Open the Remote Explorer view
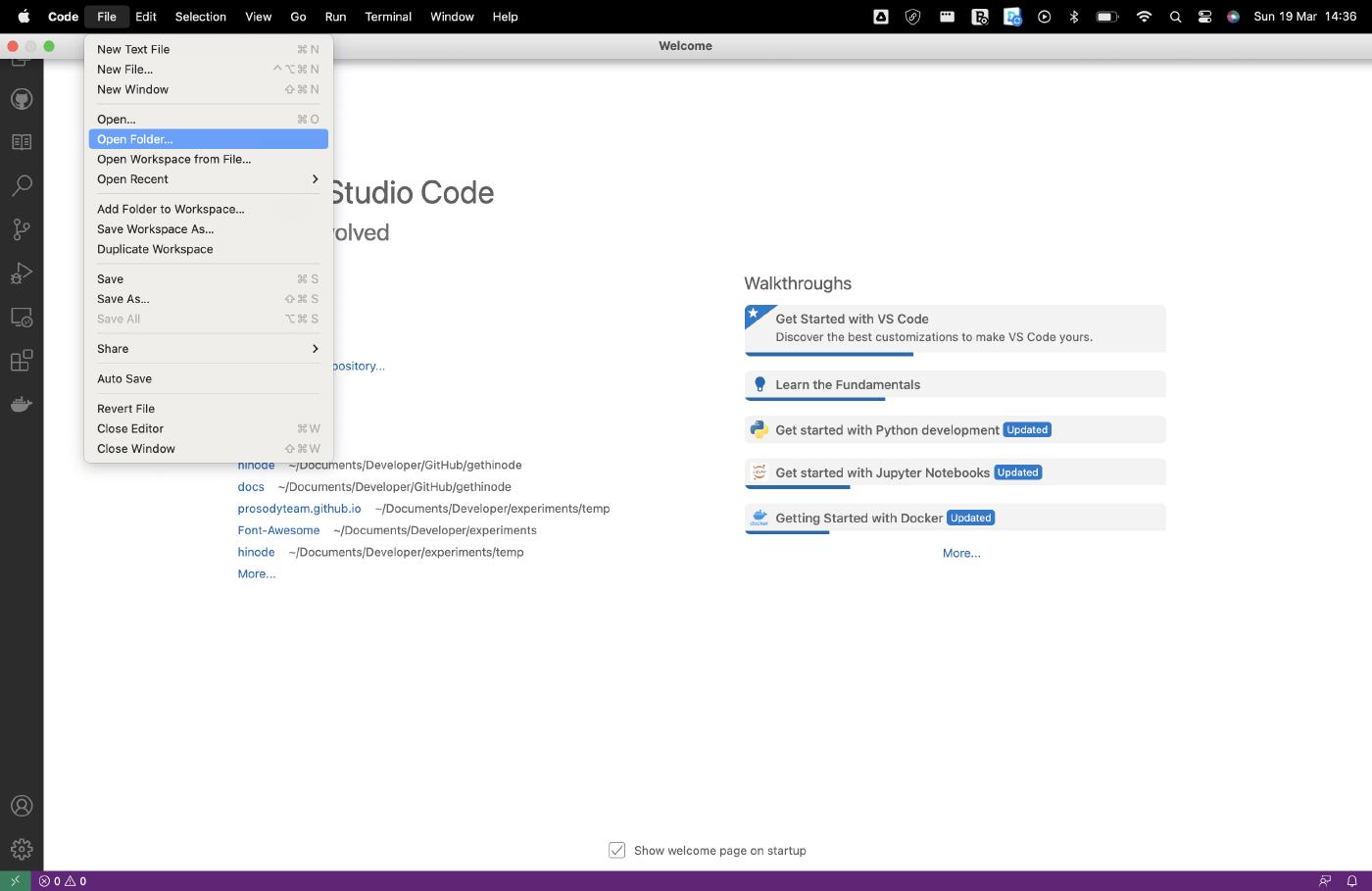 click(22, 318)
